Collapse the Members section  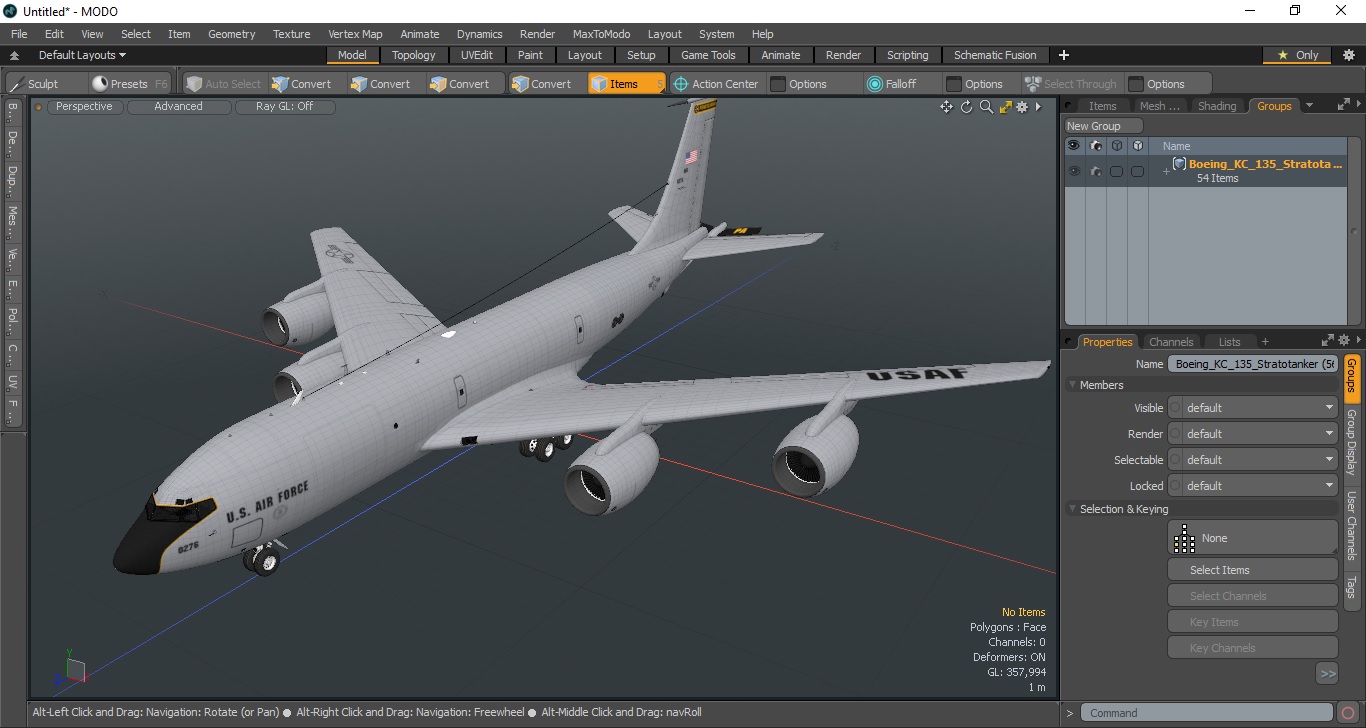point(1073,385)
